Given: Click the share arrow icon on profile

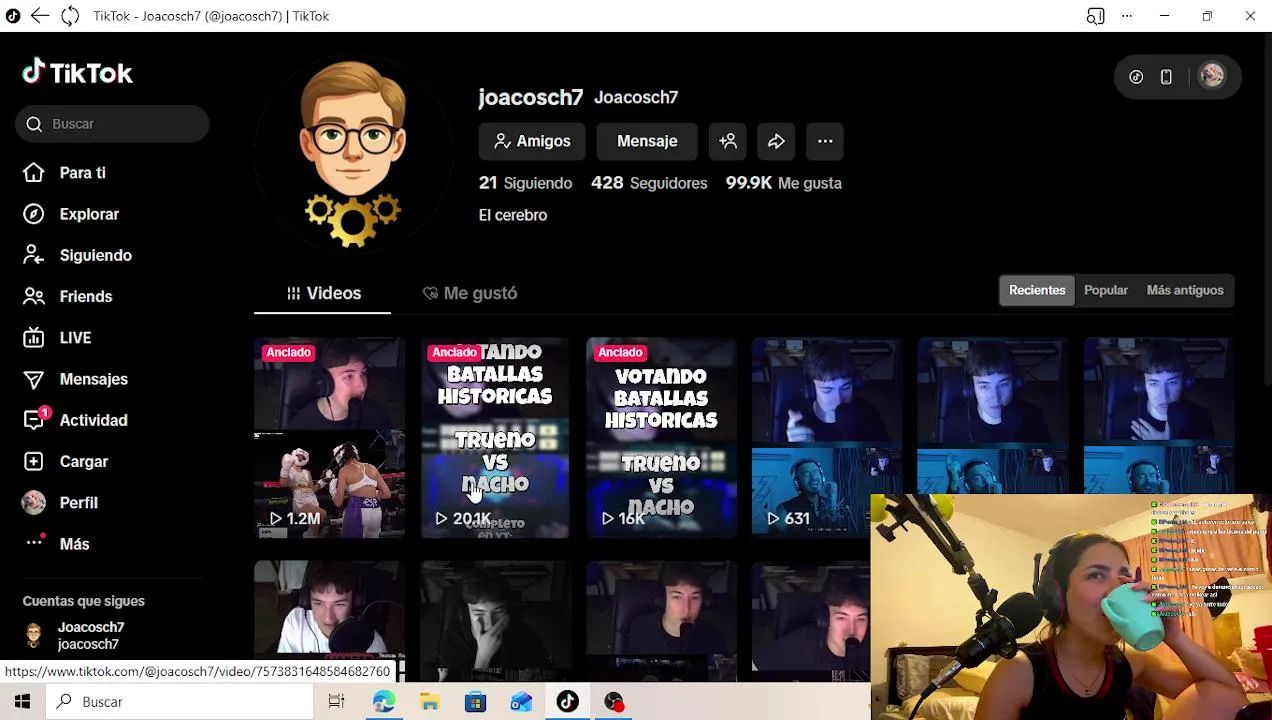Looking at the screenshot, I should [x=776, y=141].
